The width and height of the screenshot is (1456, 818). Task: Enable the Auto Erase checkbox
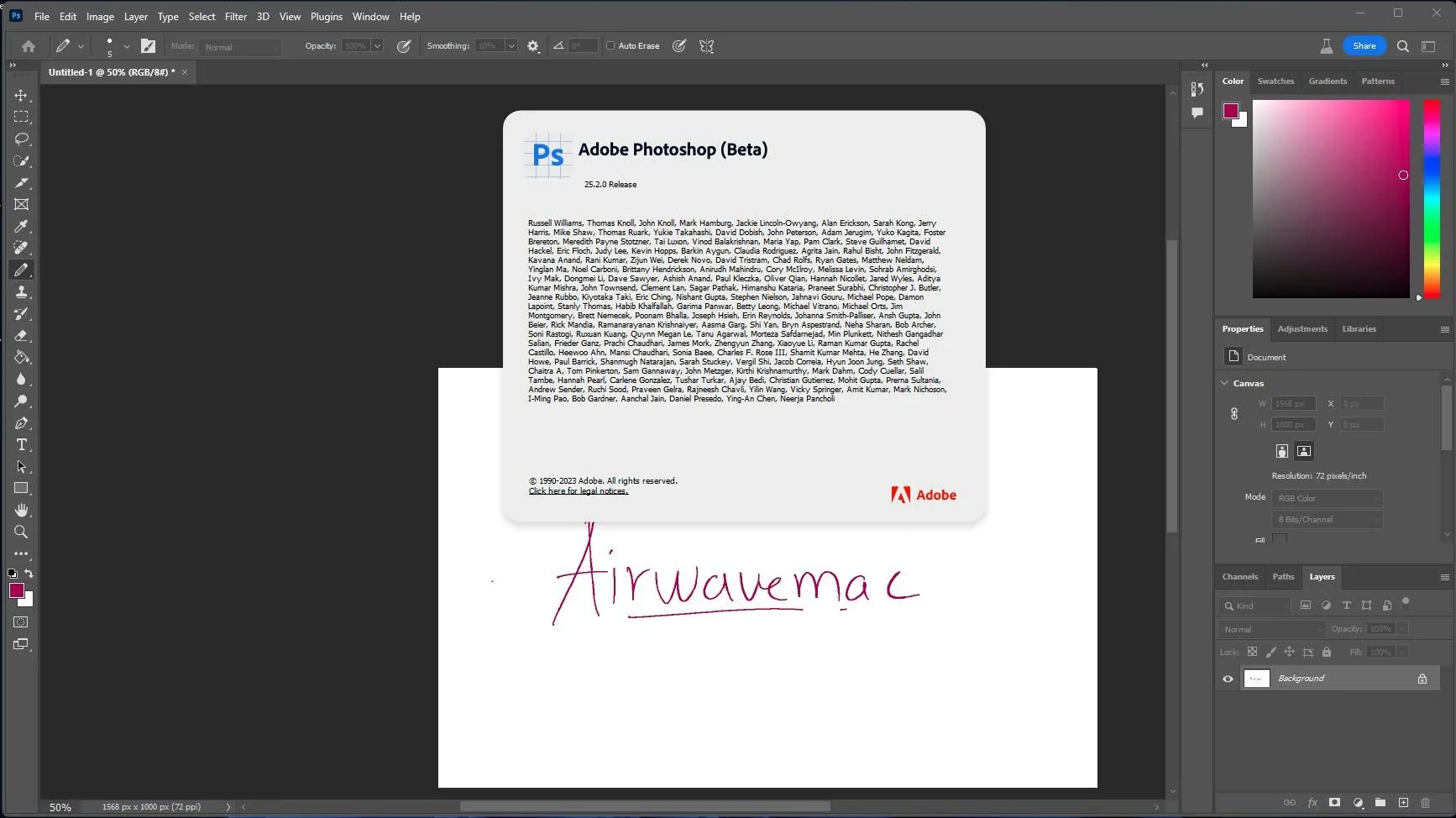coord(610,46)
